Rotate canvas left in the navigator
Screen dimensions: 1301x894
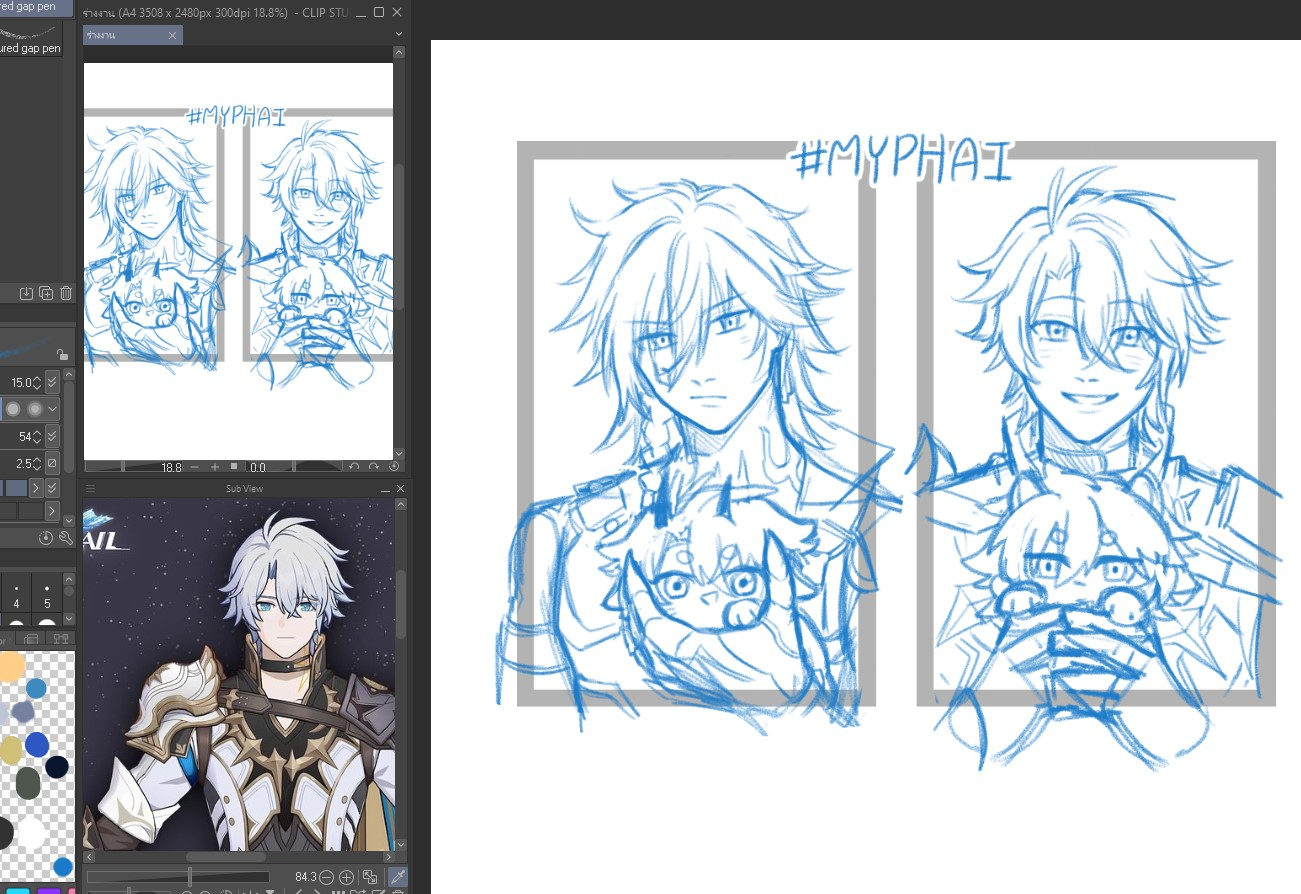point(354,466)
